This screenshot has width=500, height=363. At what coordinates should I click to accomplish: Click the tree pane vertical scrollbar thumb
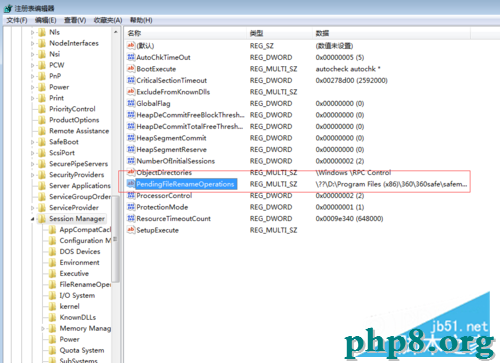pos(116,238)
